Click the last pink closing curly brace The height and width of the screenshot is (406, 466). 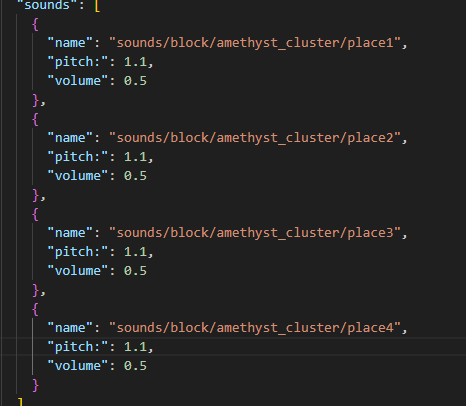(x=35, y=385)
